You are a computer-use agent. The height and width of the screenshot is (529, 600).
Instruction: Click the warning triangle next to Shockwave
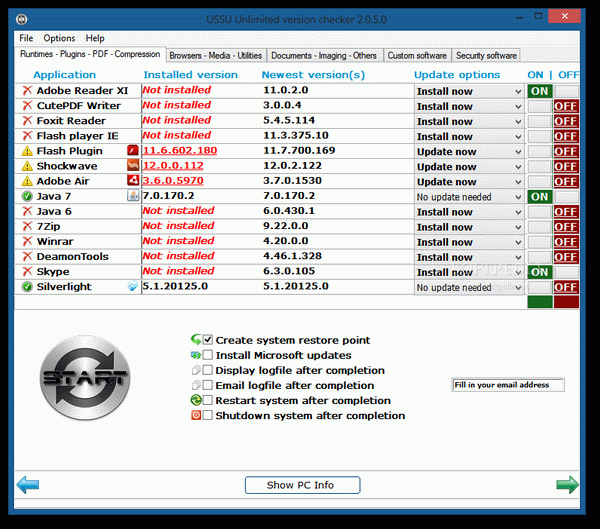[27, 166]
